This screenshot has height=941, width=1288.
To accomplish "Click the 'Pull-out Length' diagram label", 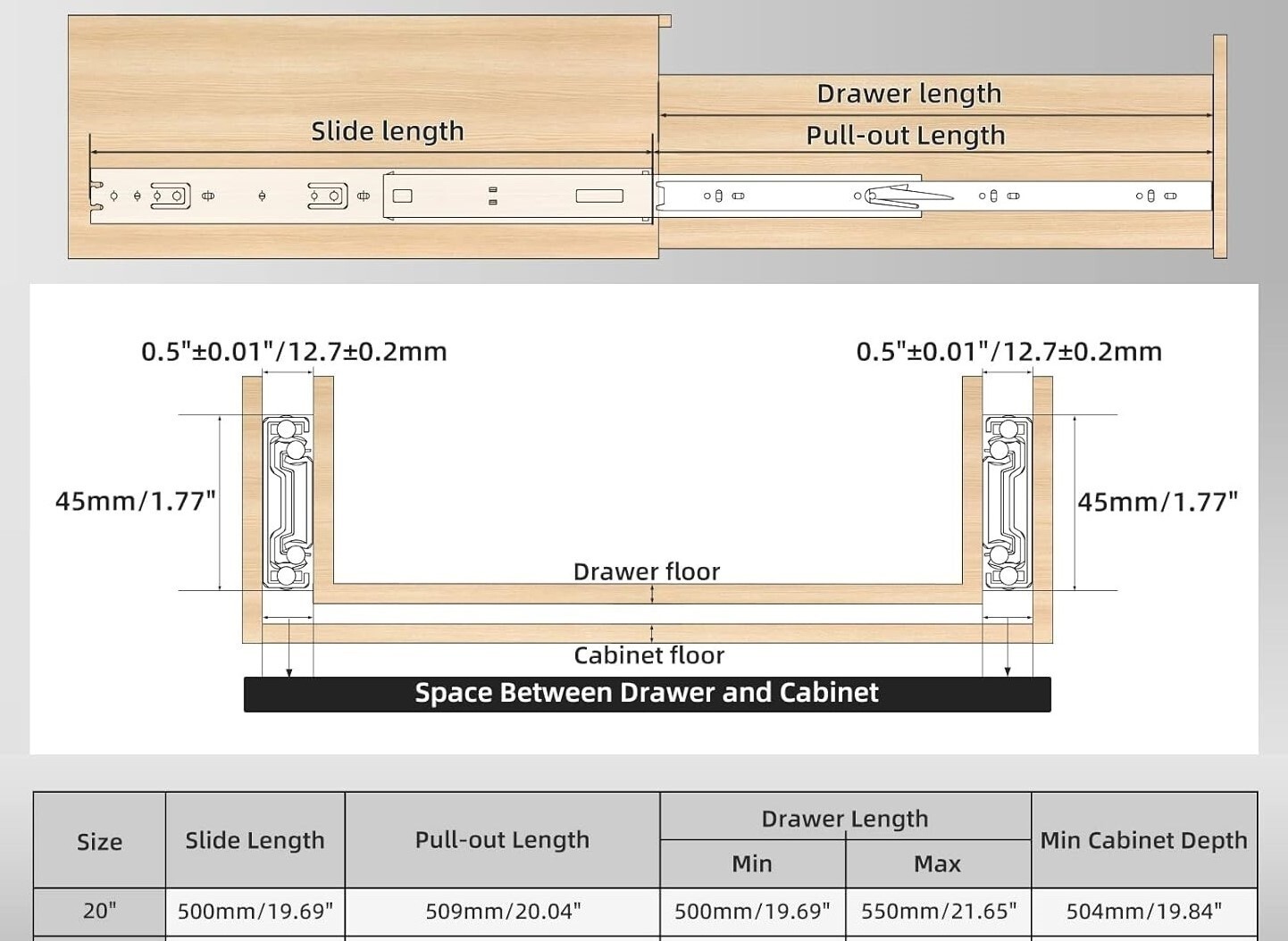I will [906, 136].
